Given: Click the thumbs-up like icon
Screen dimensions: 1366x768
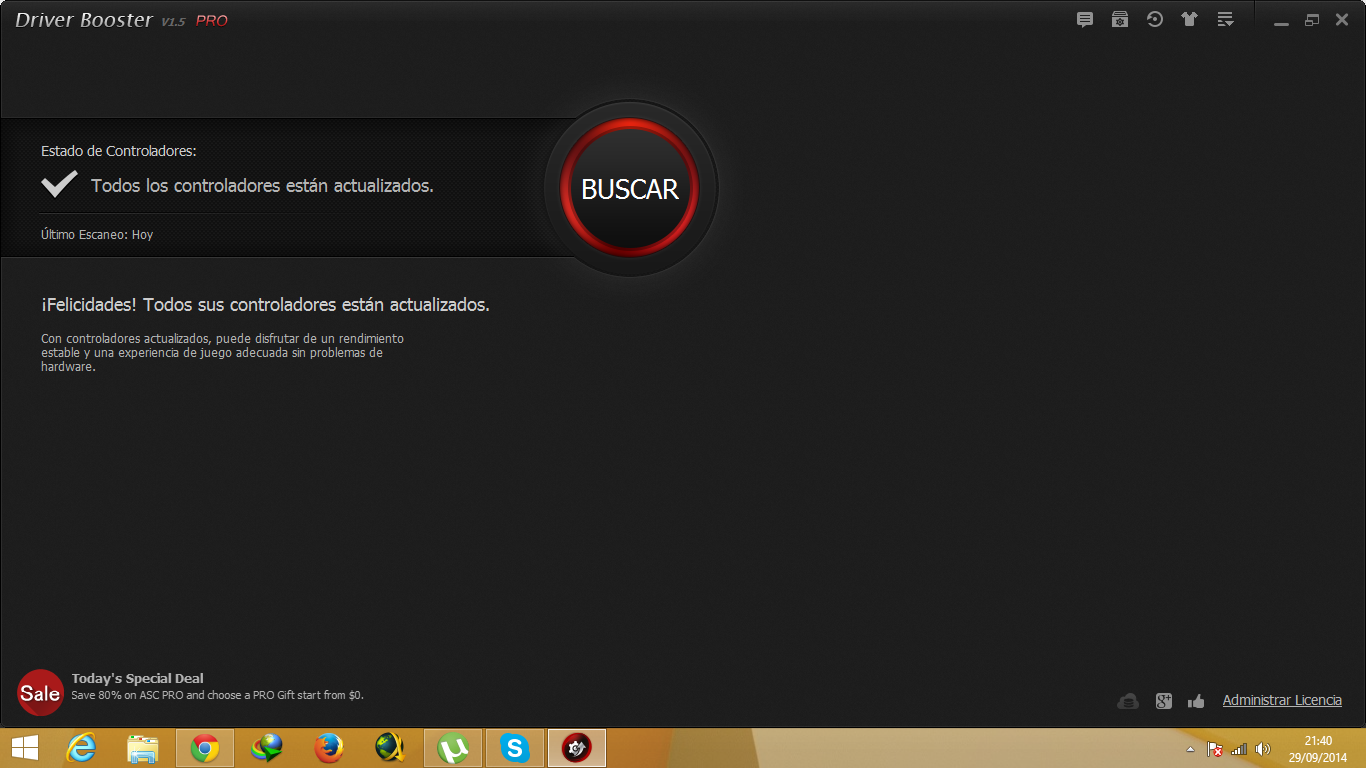Looking at the screenshot, I should [x=1196, y=701].
